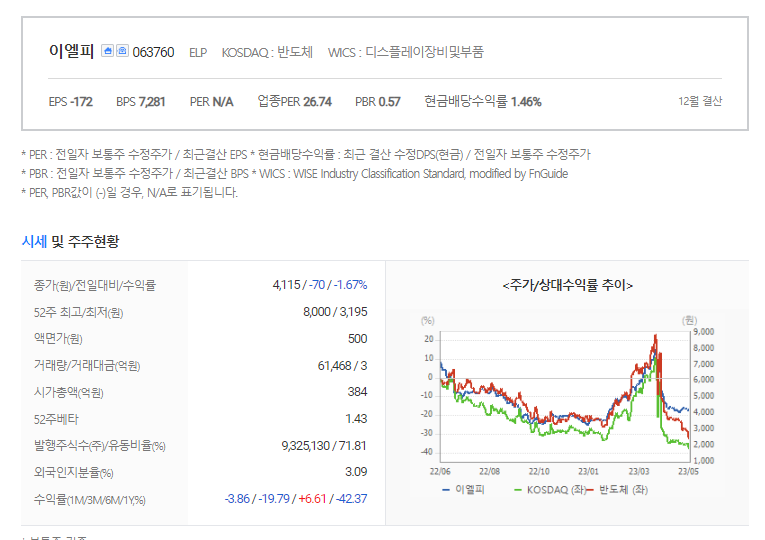Click the 23/05 x-axis label on chart
Screen dimensions: 765x540
(688, 471)
